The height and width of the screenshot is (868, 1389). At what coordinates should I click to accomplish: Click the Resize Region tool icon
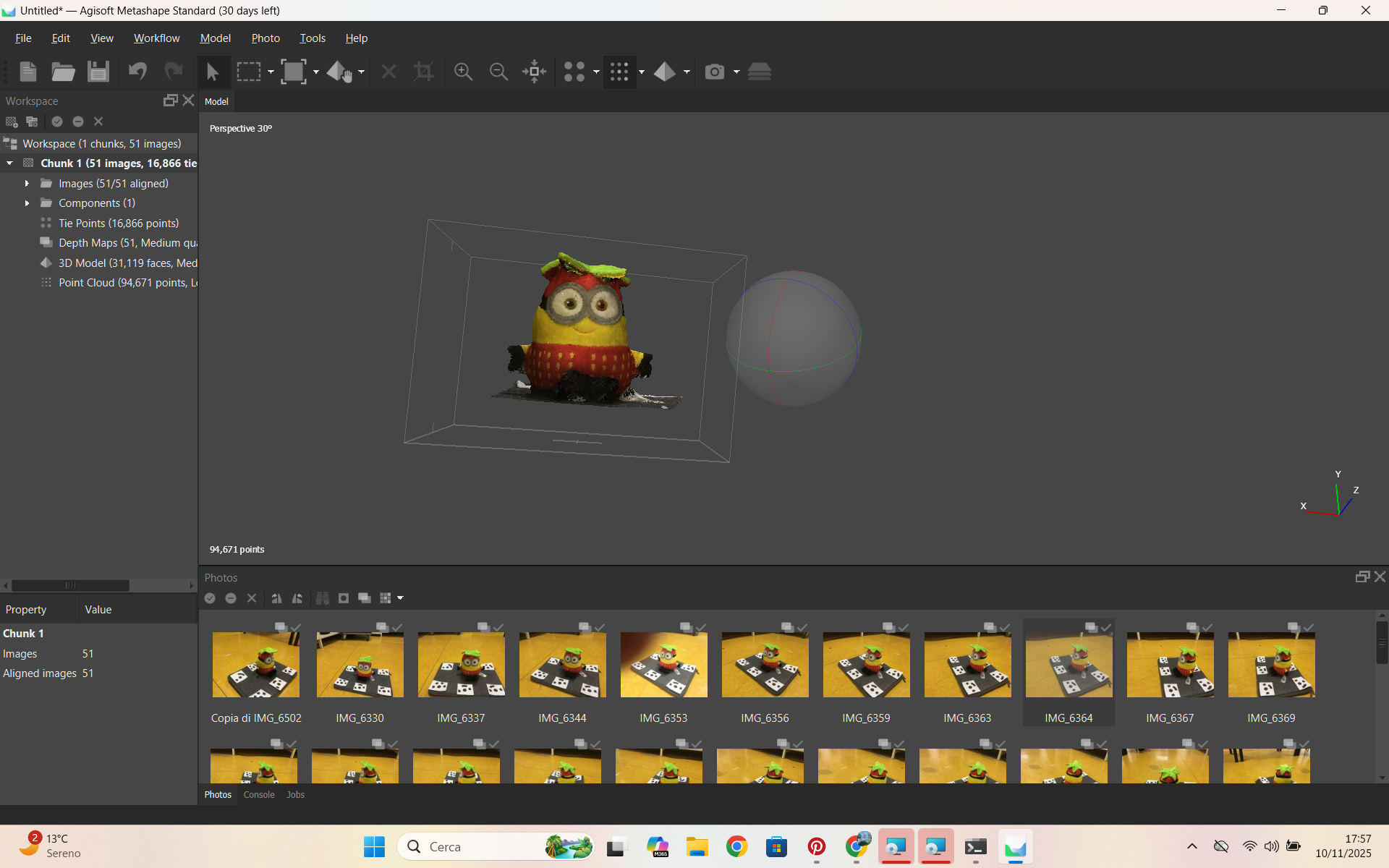tap(294, 72)
